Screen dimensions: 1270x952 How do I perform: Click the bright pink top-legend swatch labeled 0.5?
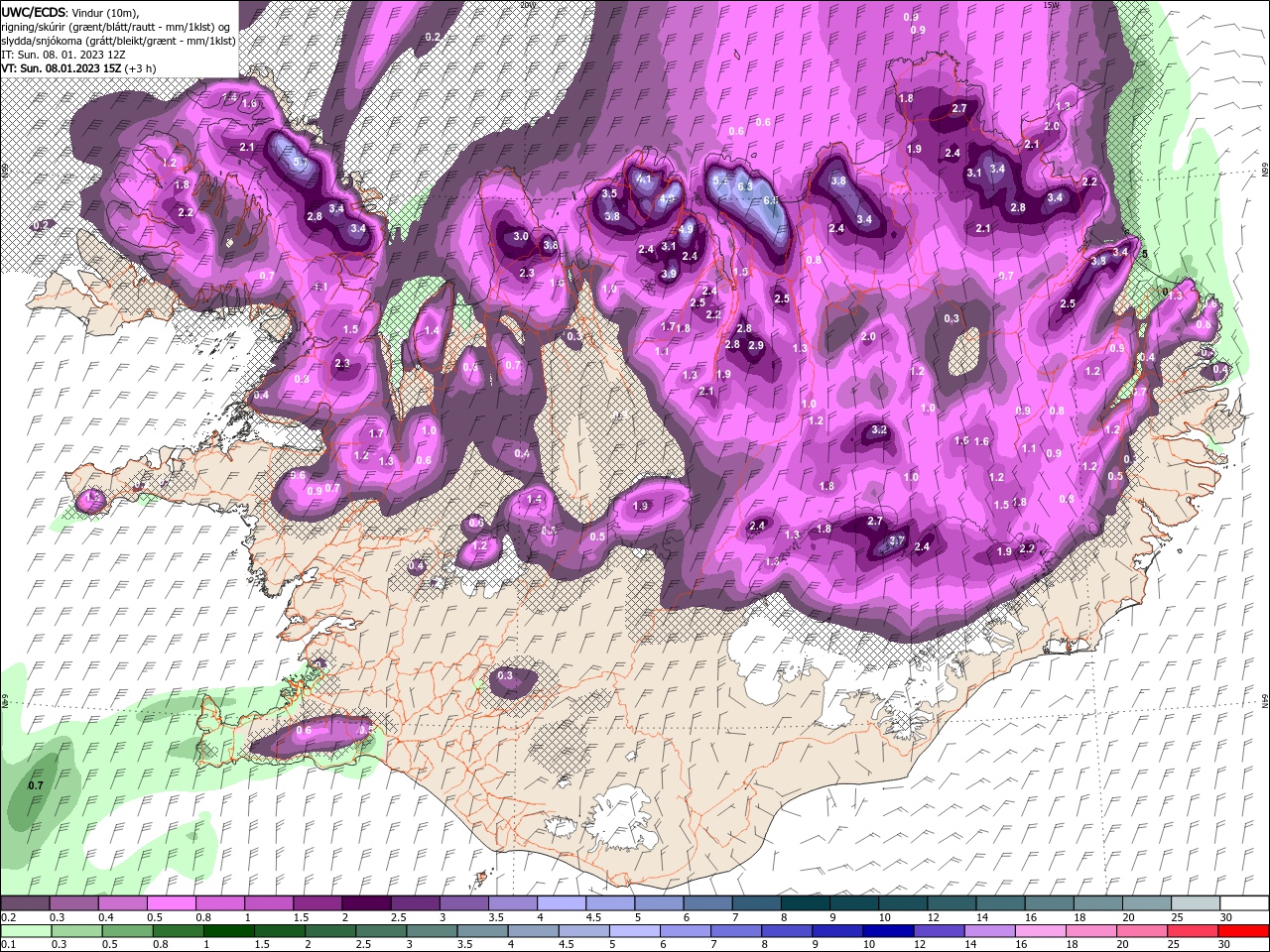171,903
